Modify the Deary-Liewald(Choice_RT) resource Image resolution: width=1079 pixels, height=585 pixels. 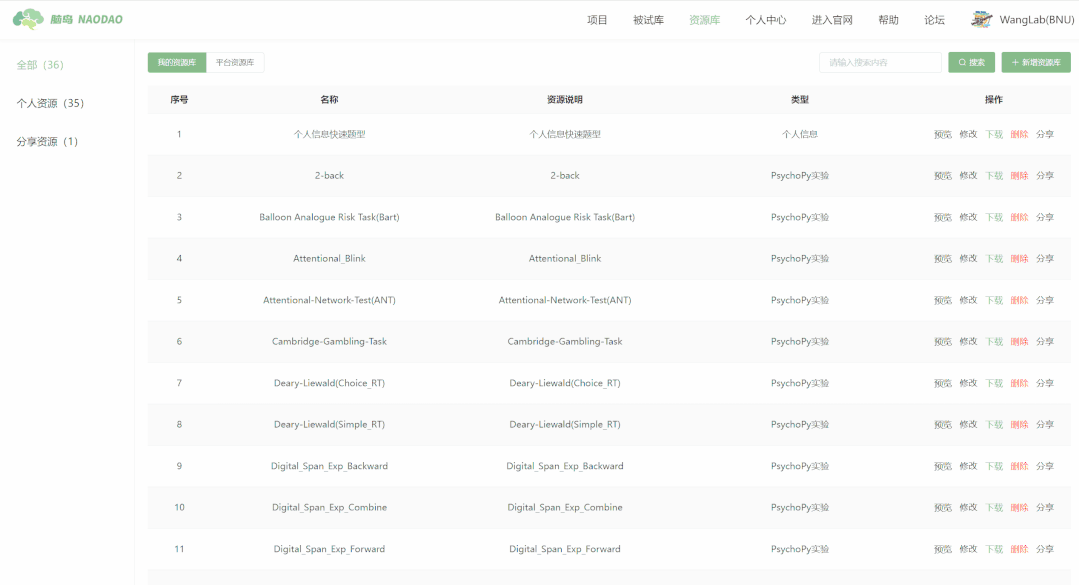[x=968, y=383]
